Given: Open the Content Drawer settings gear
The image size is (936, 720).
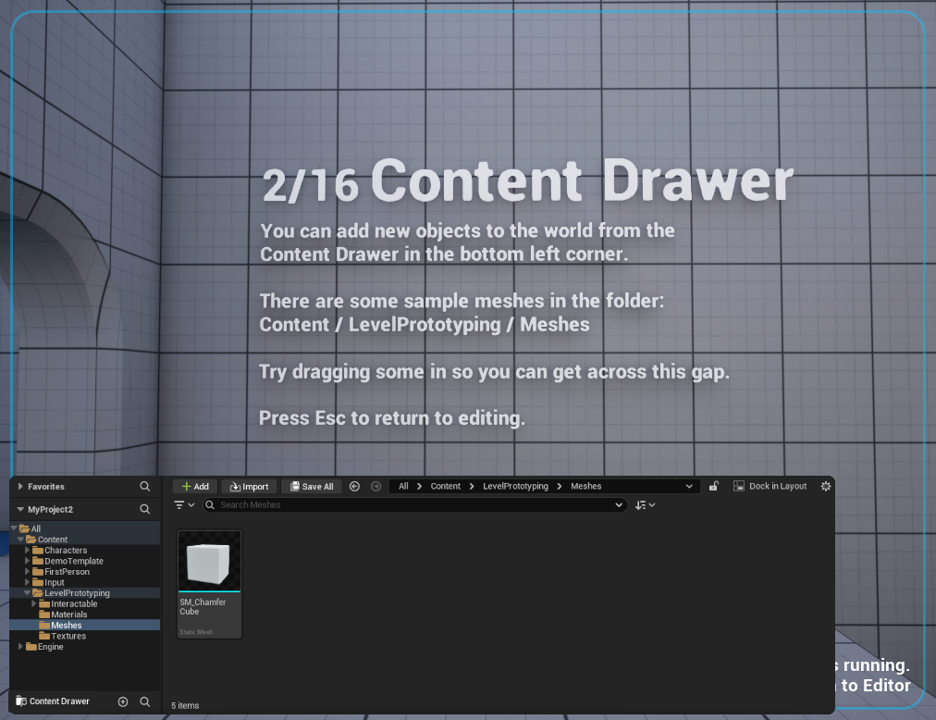Looking at the screenshot, I should 825,487.
